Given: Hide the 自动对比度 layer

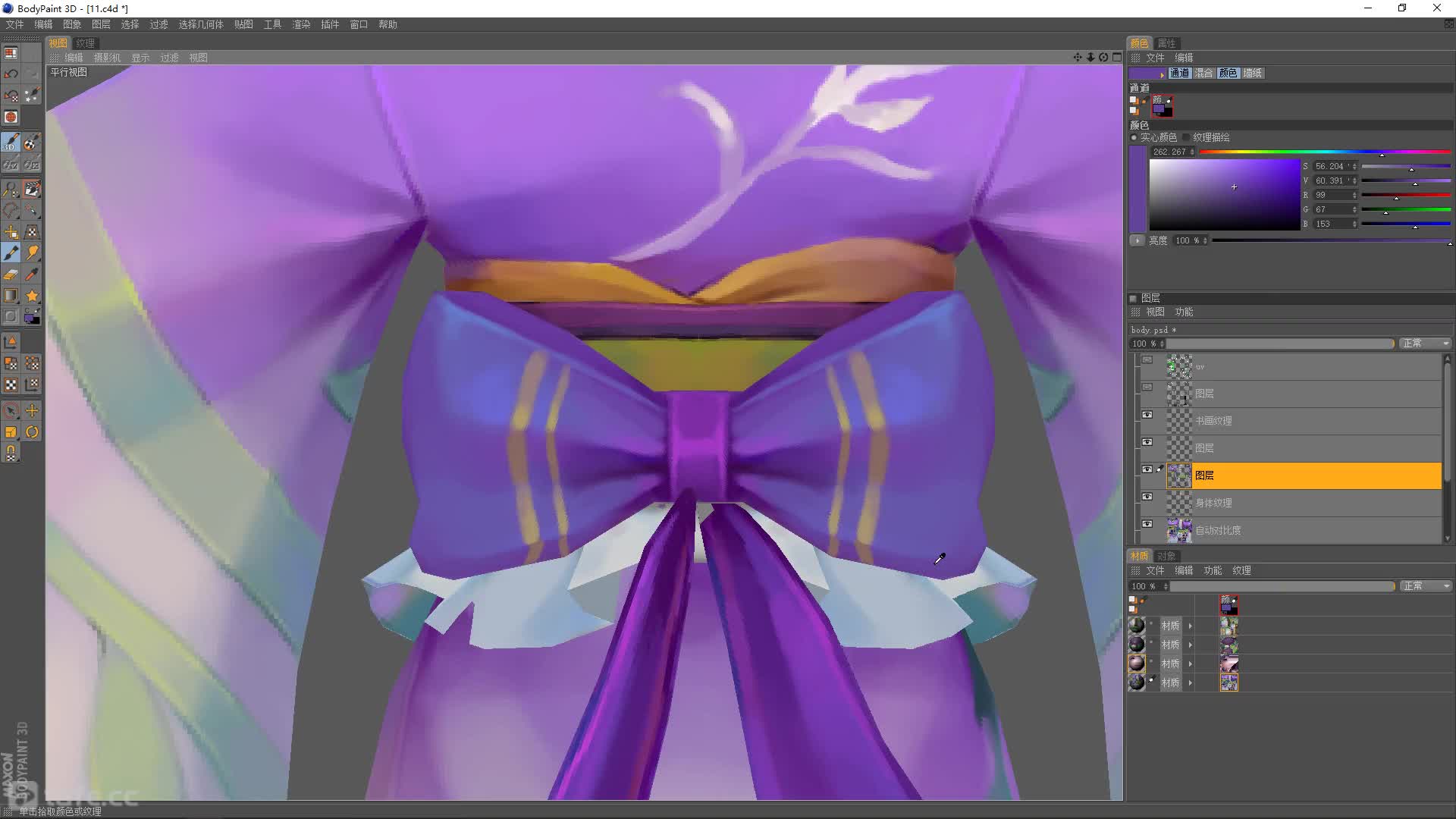Looking at the screenshot, I should pyautogui.click(x=1147, y=524).
